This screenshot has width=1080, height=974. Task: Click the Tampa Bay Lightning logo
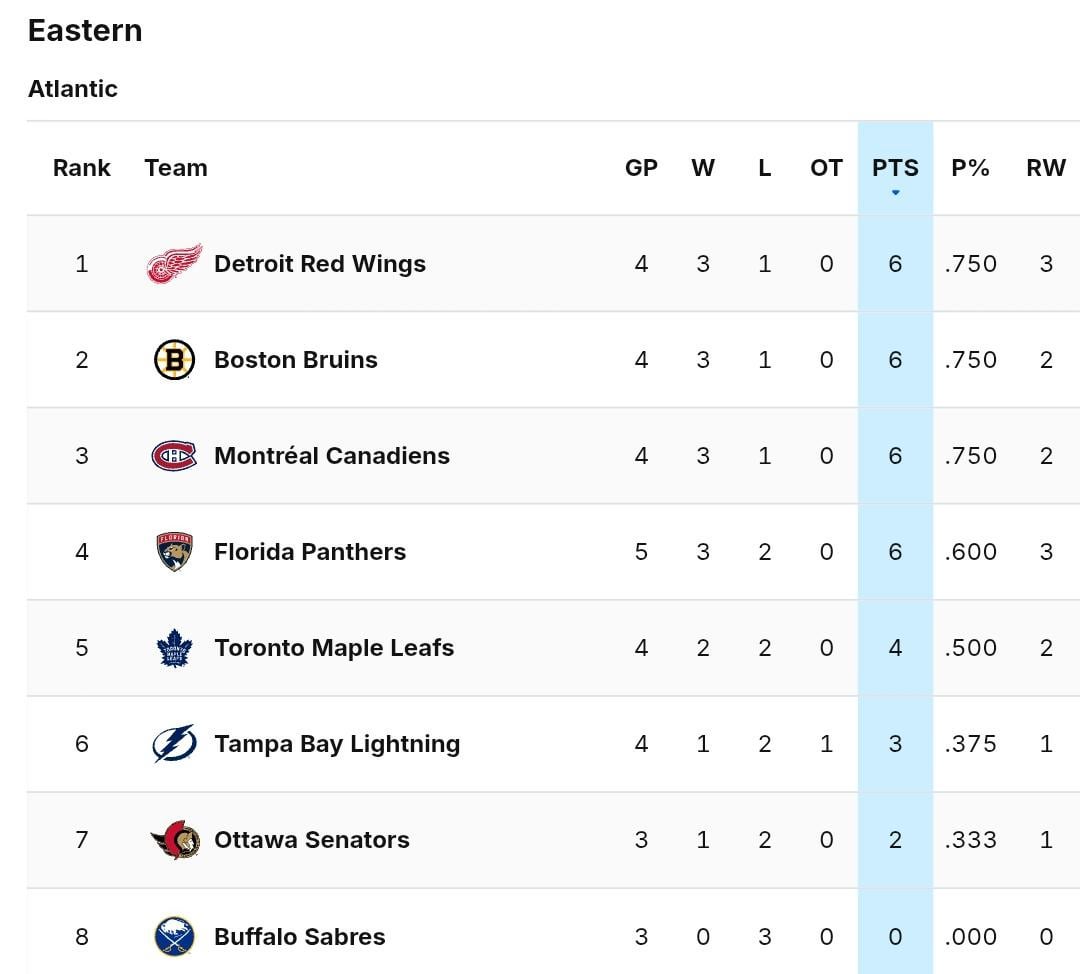click(x=175, y=743)
